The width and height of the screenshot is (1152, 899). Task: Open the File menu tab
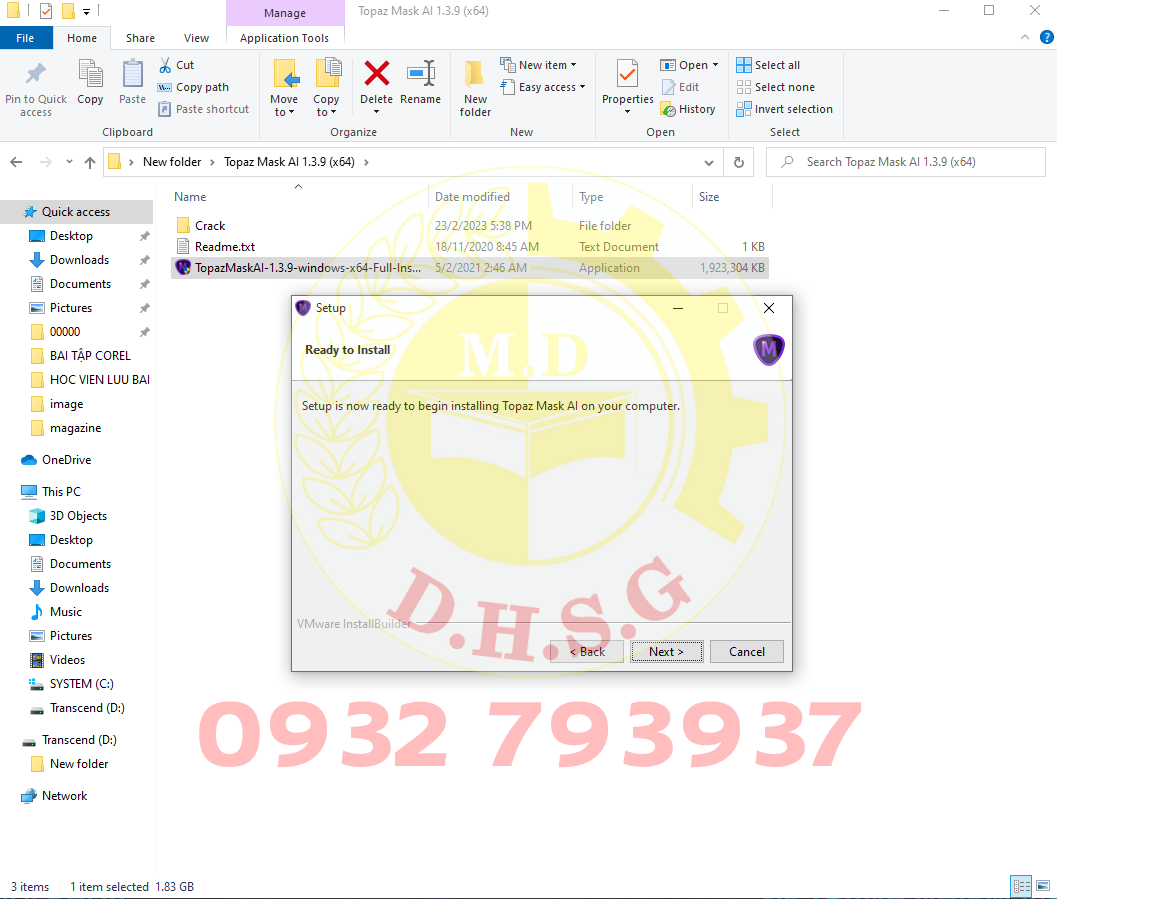coord(26,38)
